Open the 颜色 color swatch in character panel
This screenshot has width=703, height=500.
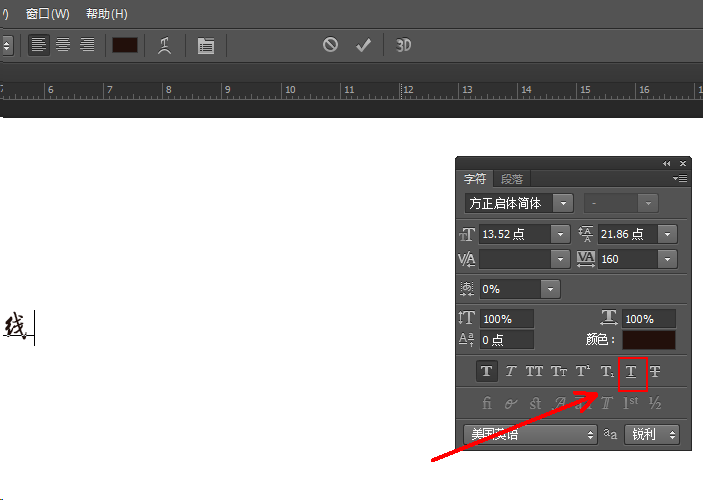click(x=649, y=340)
